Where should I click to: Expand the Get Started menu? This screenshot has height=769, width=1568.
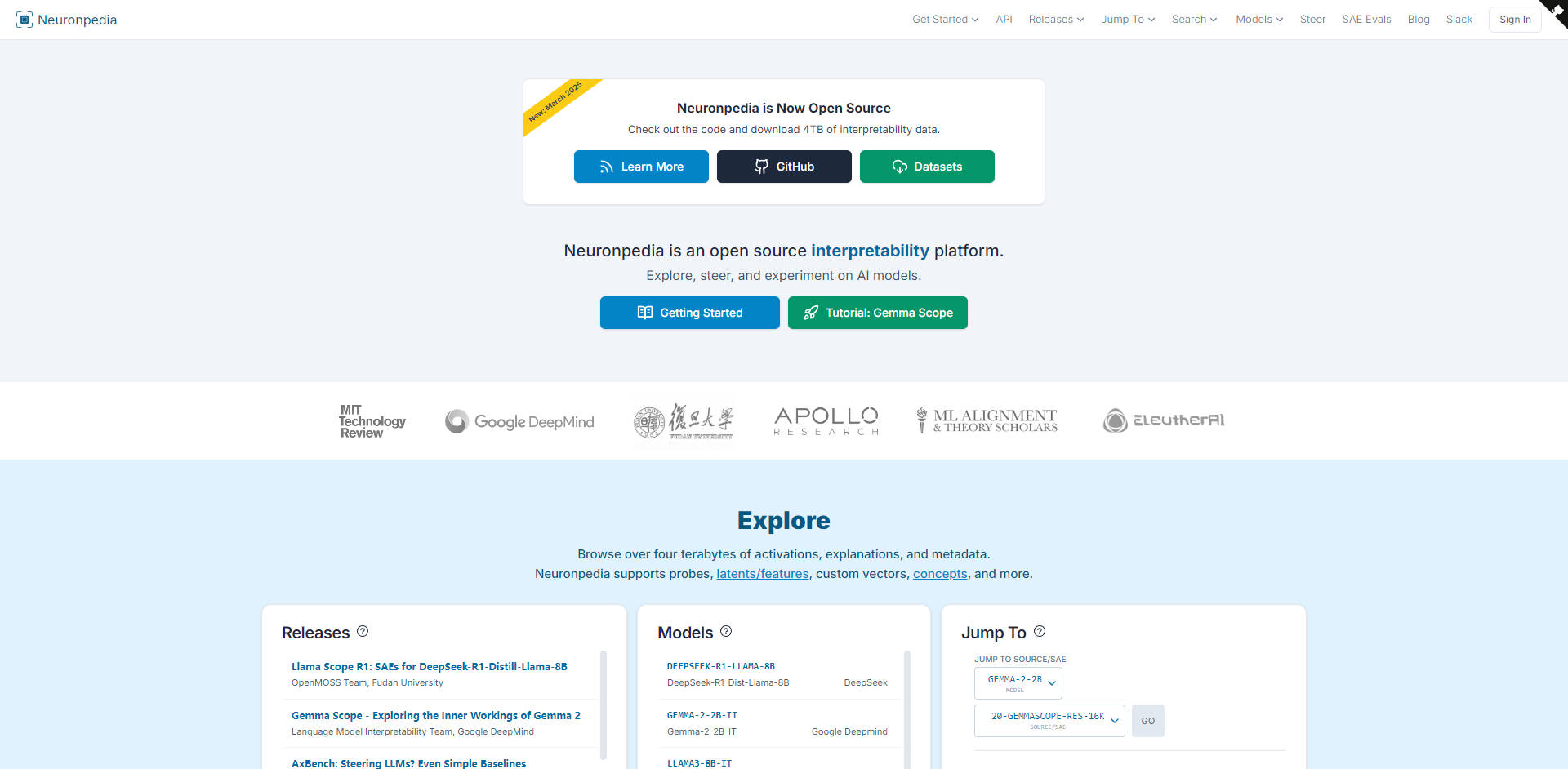pos(944,19)
